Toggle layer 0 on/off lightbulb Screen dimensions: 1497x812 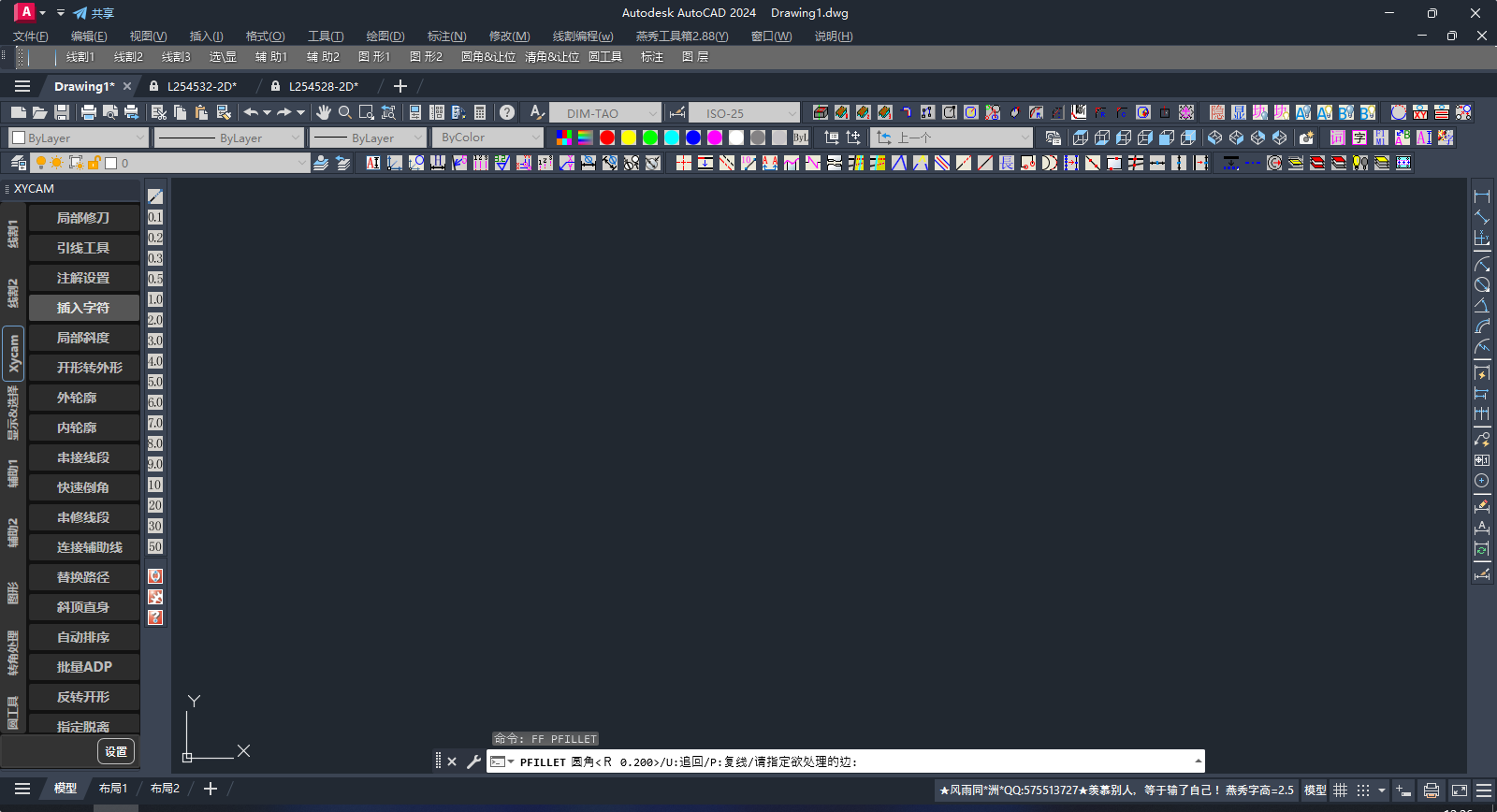[41, 163]
